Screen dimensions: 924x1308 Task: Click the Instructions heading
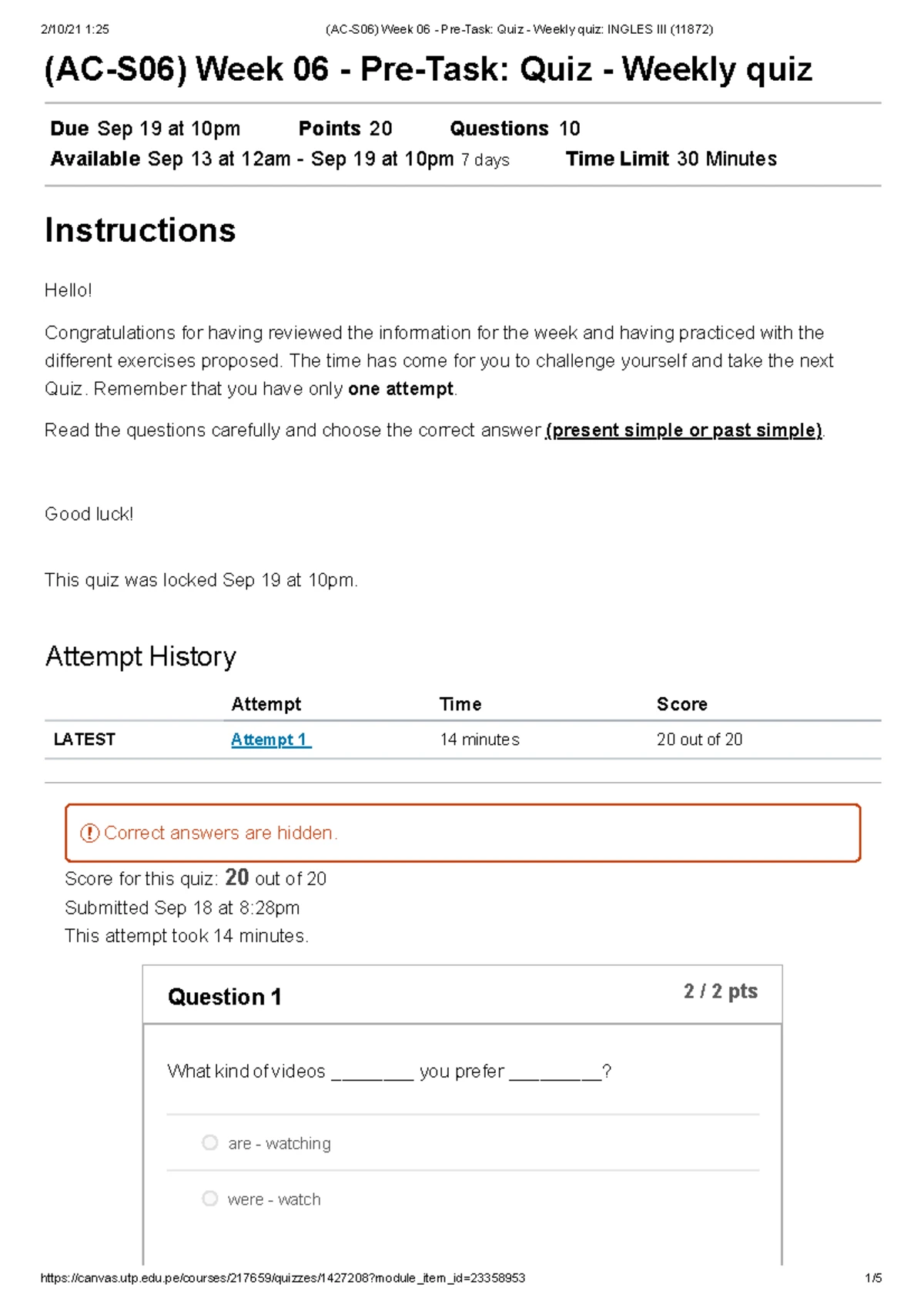coord(140,230)
